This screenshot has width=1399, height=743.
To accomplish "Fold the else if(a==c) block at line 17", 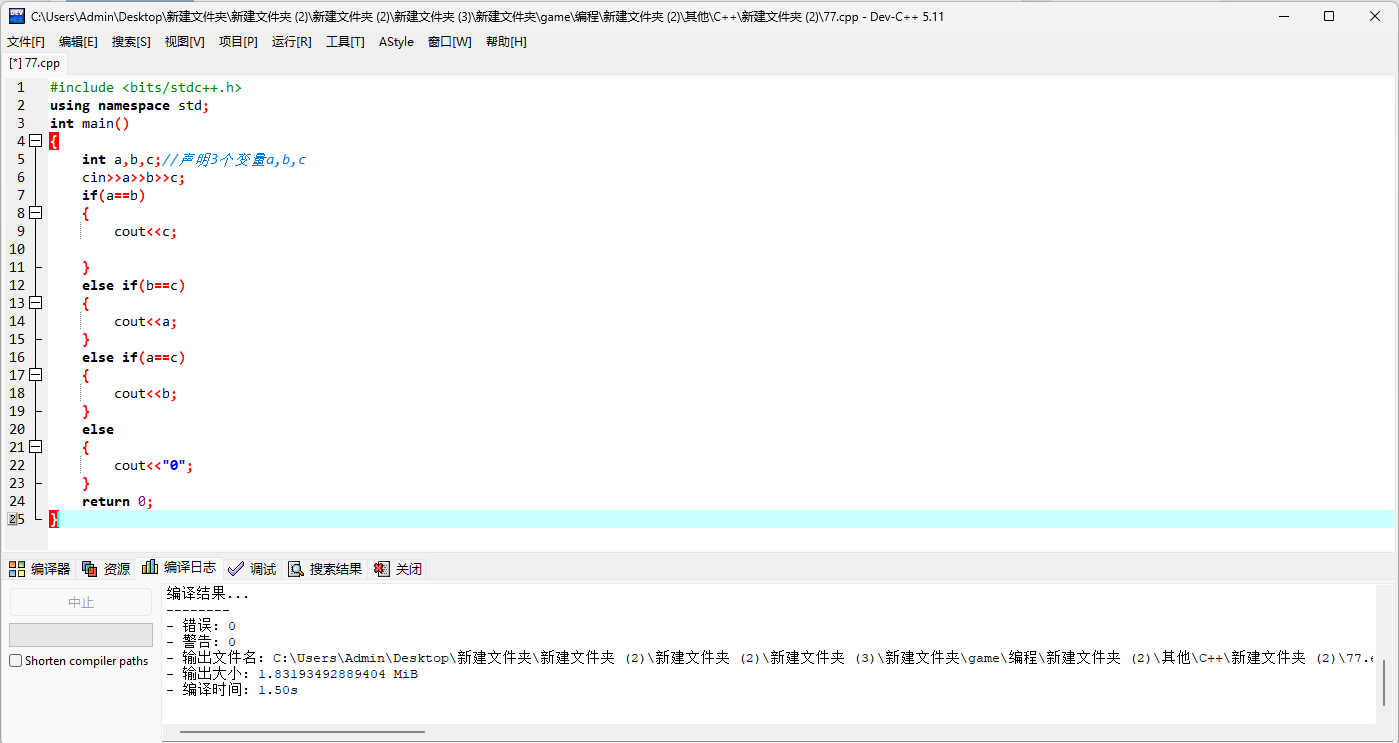I will pos(36,375).
